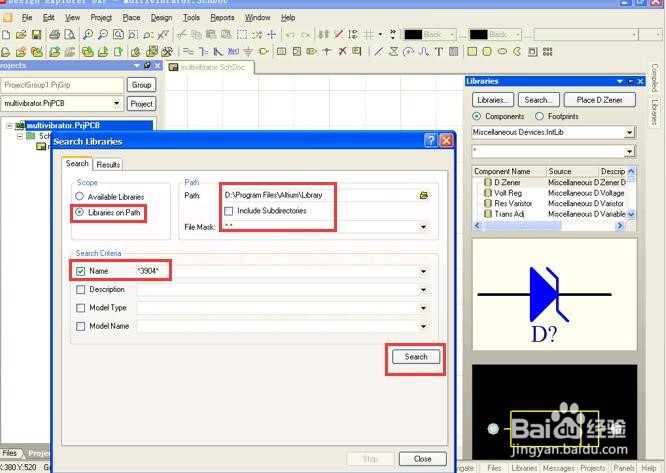Browse for path with folder icon

[x=423, y=195]
